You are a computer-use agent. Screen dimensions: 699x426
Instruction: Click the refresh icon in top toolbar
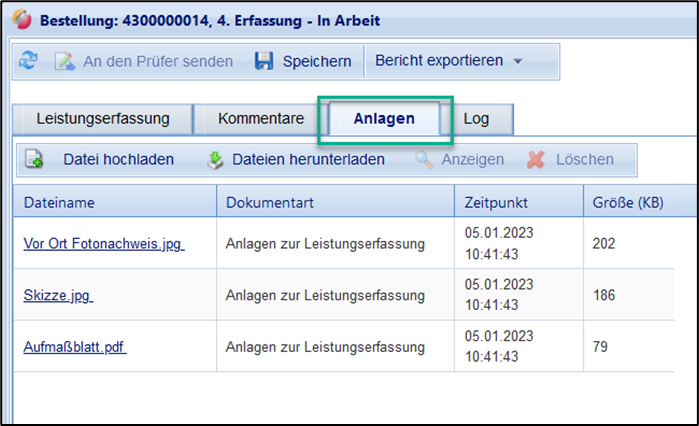tap(29, 62)
